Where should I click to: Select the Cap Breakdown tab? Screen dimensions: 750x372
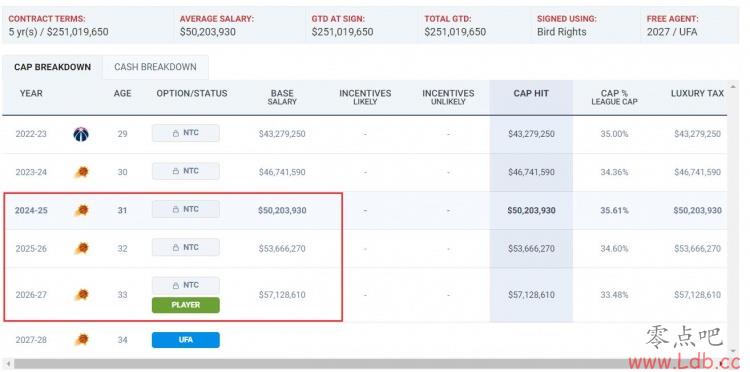click(x=52, y=67)
